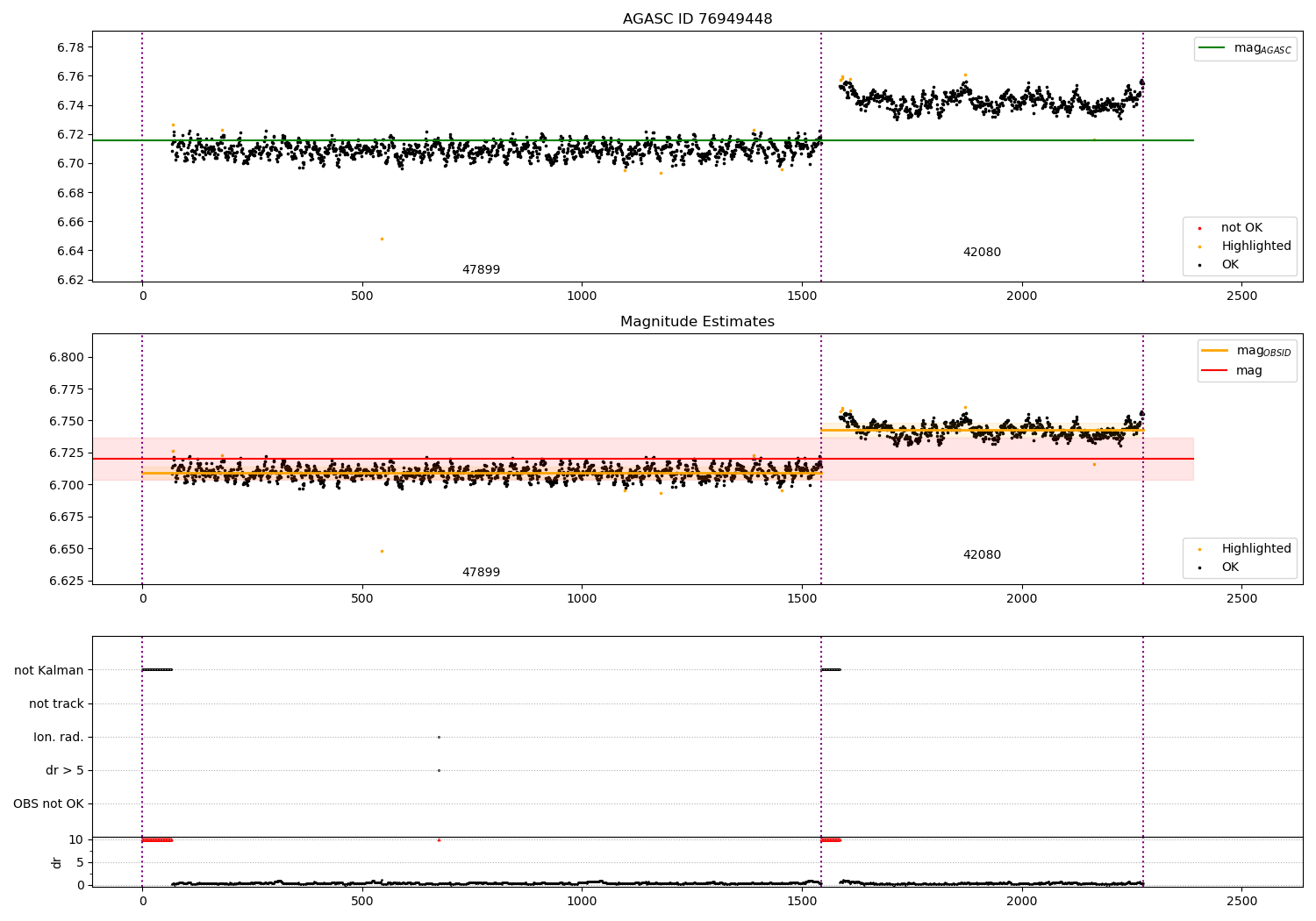Click the 10 tick on the dr axis
The image size is (1316, 921).
[x=77, y=840]
